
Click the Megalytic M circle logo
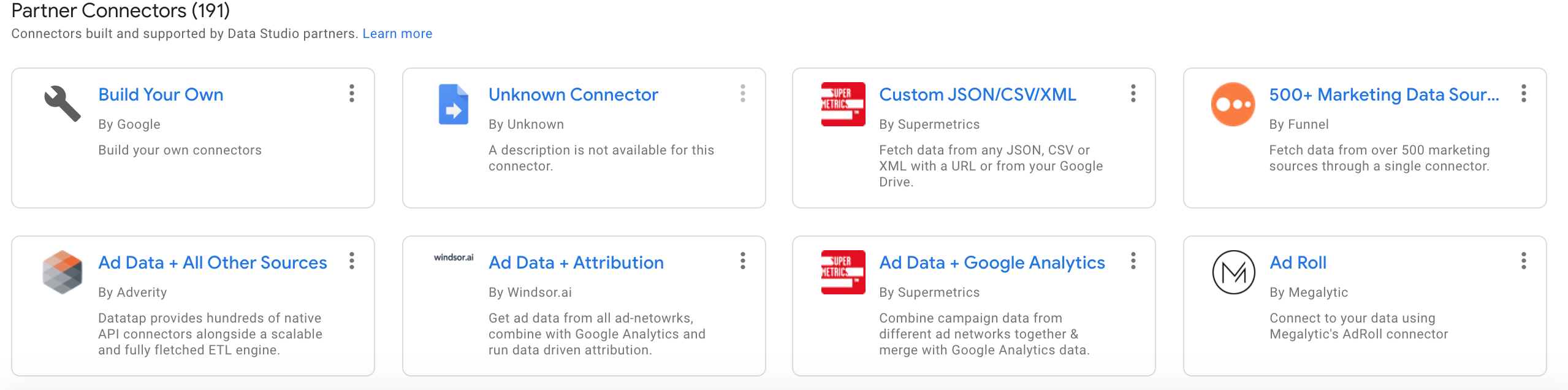click(x=1234, y=272)
